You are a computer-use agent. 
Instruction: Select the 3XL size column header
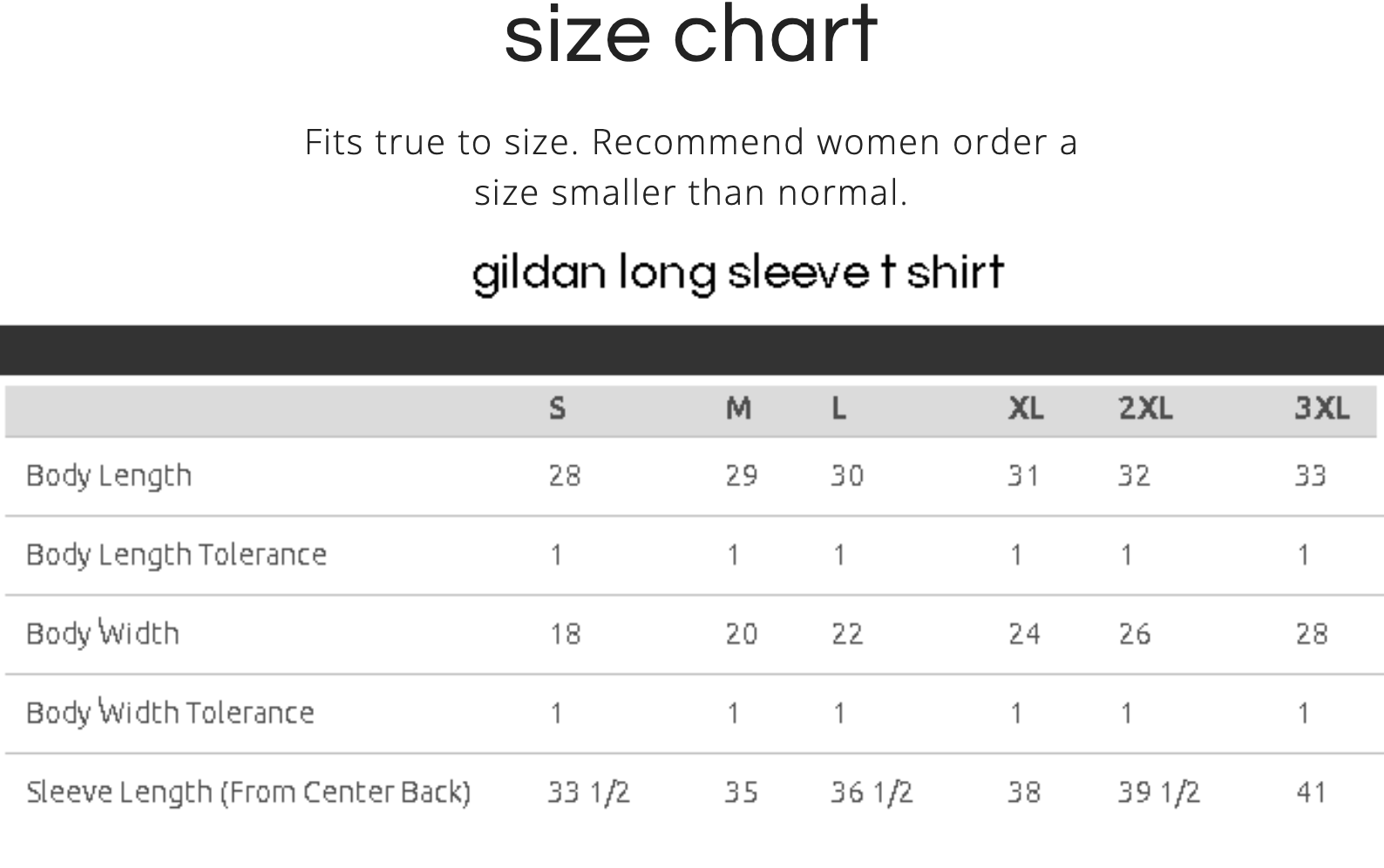(x=1321, y=408)
